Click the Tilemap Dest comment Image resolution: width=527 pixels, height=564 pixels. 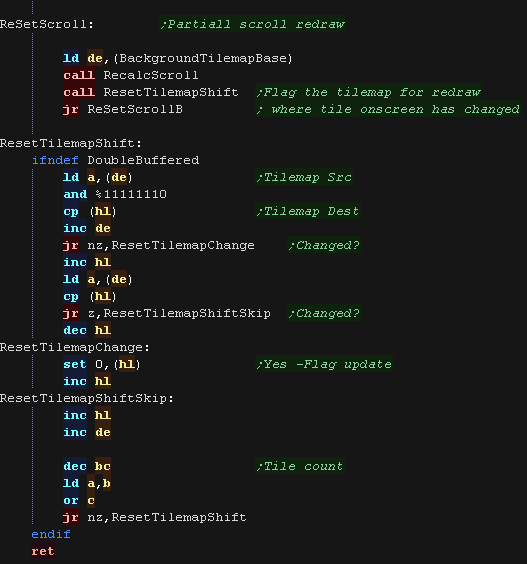[x=308, y=212]
